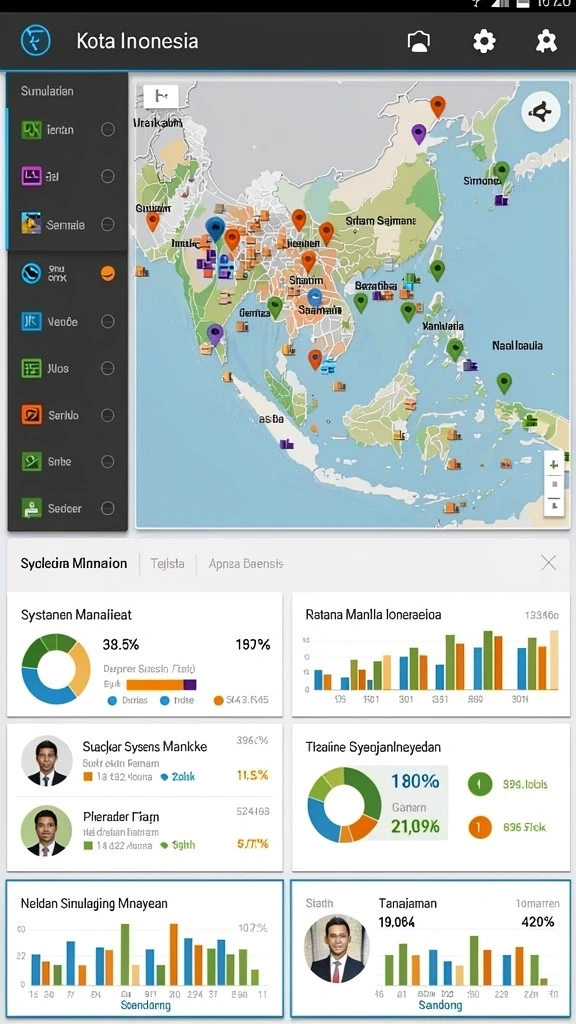Click the flag button at map top-left
576x1024 pixels.
pyautogui.click(x=161, y=97)
